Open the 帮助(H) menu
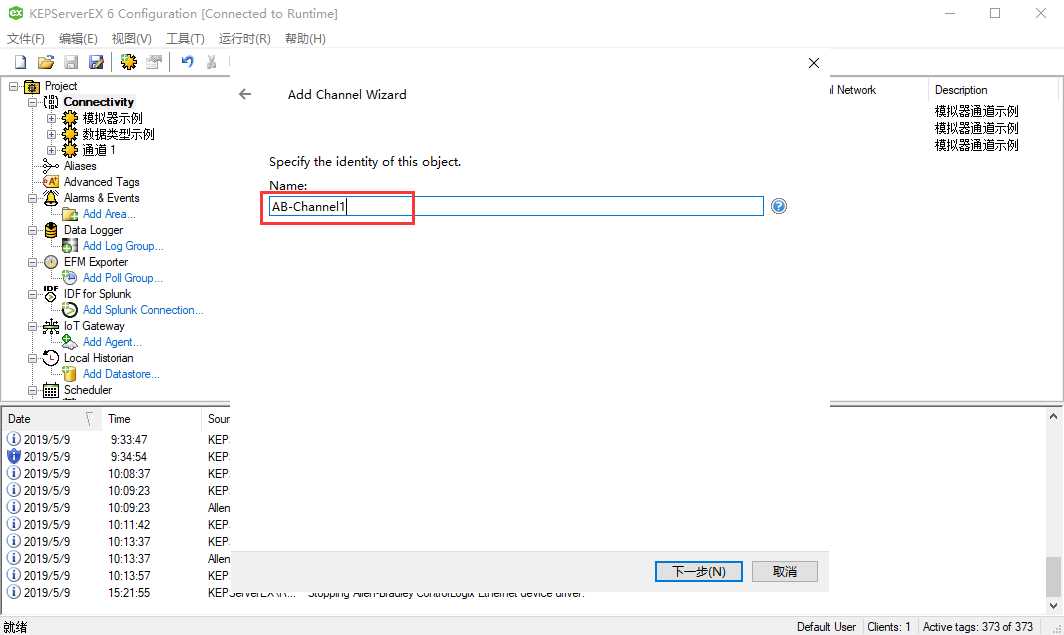The width and height of the screenshot is (1064, 635). [x=305, y=39]
